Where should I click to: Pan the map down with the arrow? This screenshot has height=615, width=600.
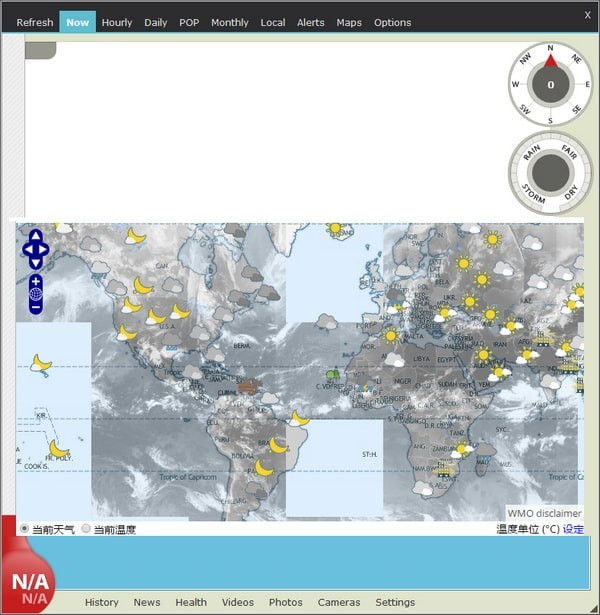pos(36,262)
